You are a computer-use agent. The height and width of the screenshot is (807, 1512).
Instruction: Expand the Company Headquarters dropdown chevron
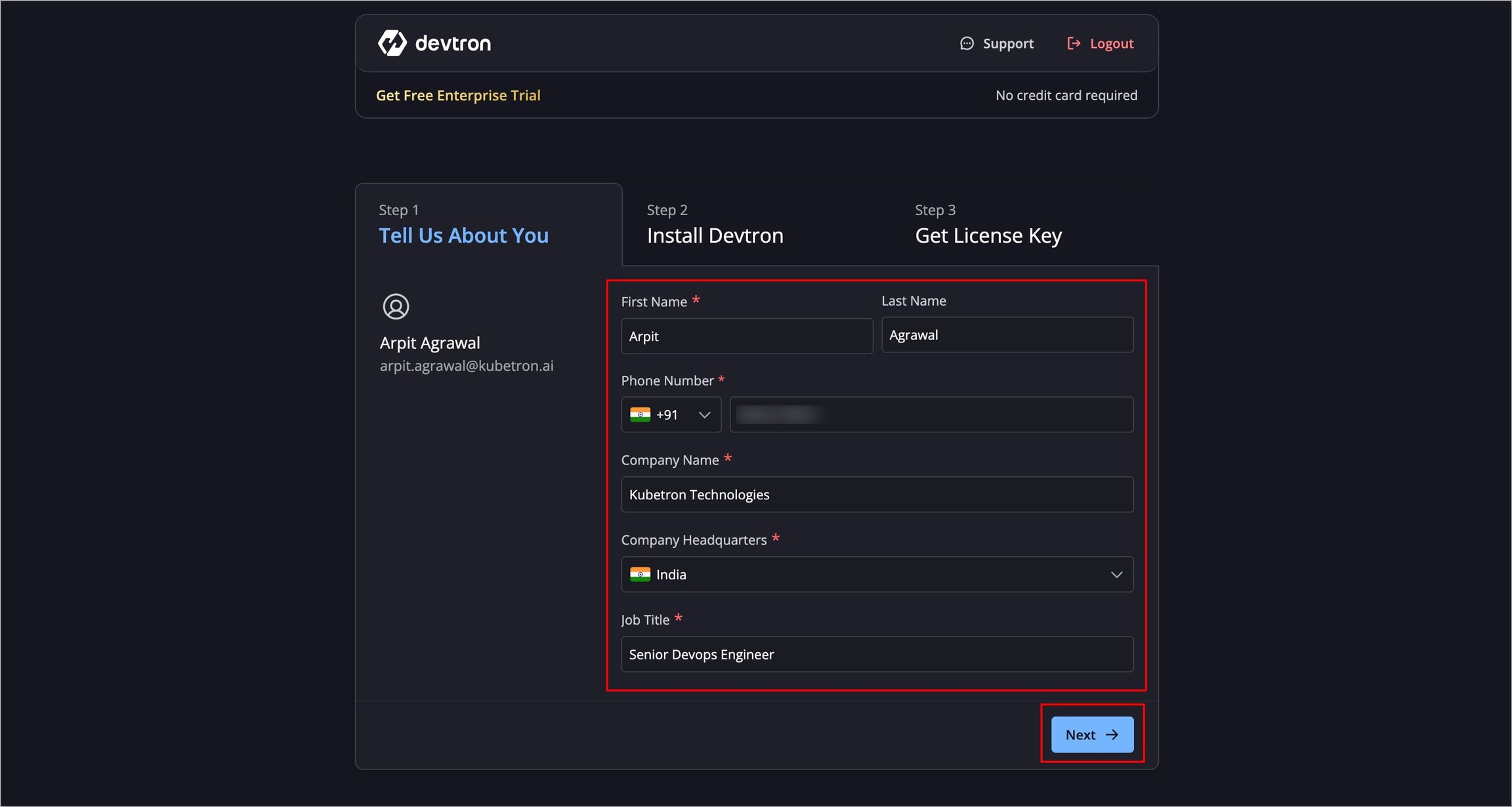coord(1116,575)
